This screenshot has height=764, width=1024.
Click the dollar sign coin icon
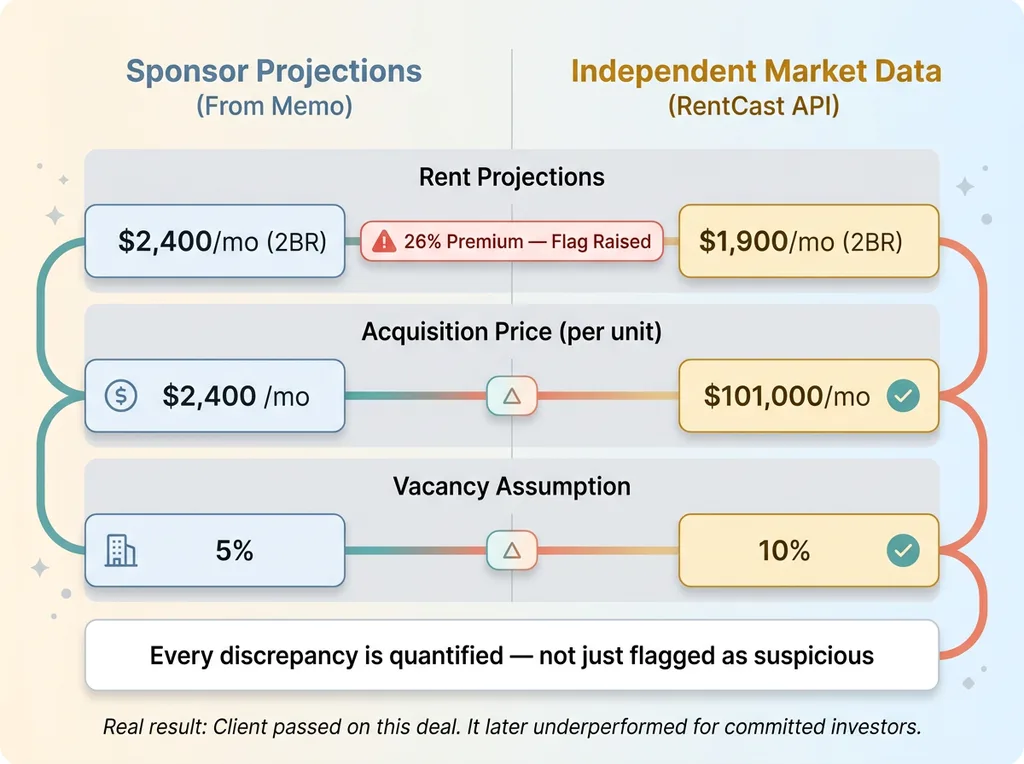[121, 396]
